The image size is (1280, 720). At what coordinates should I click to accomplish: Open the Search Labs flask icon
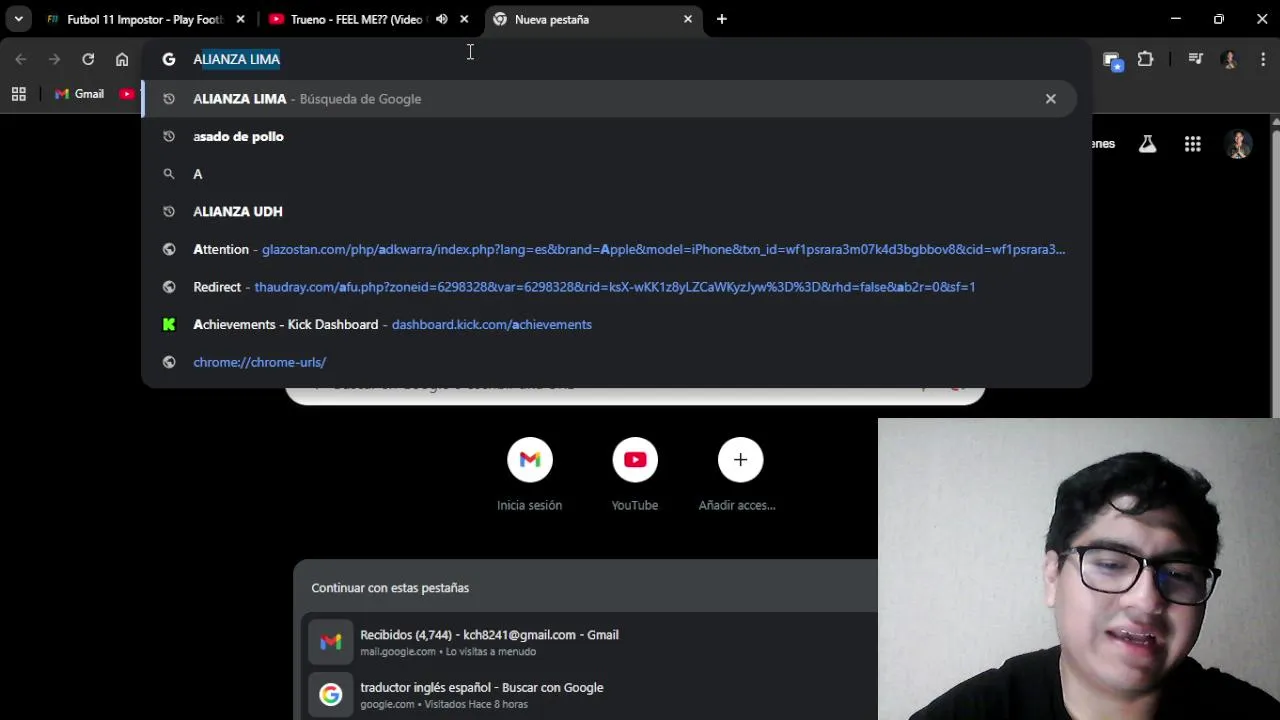pyautogui.click(x=1148, y=144)
